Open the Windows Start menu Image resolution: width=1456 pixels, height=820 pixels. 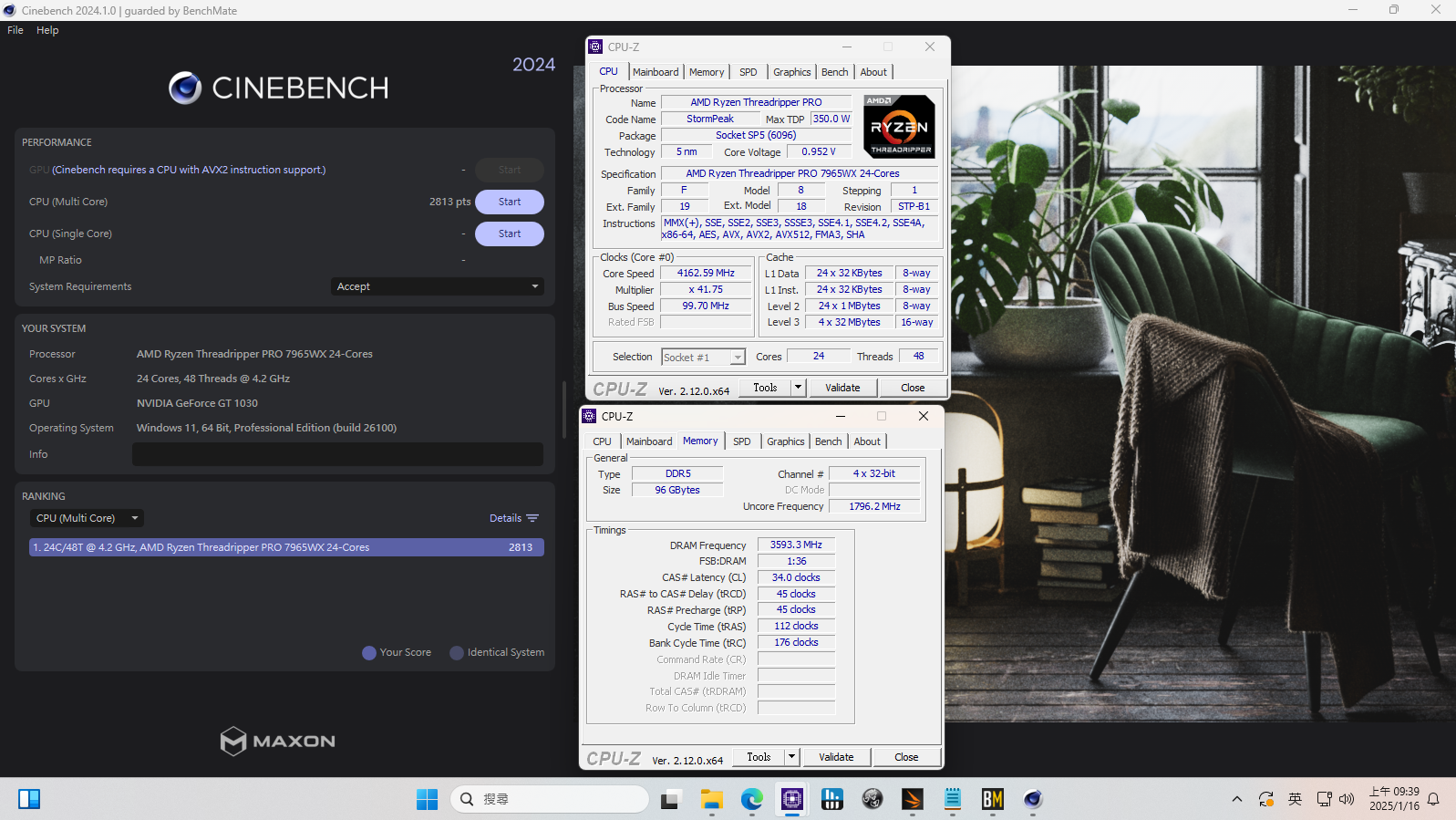tap(427, 799)
